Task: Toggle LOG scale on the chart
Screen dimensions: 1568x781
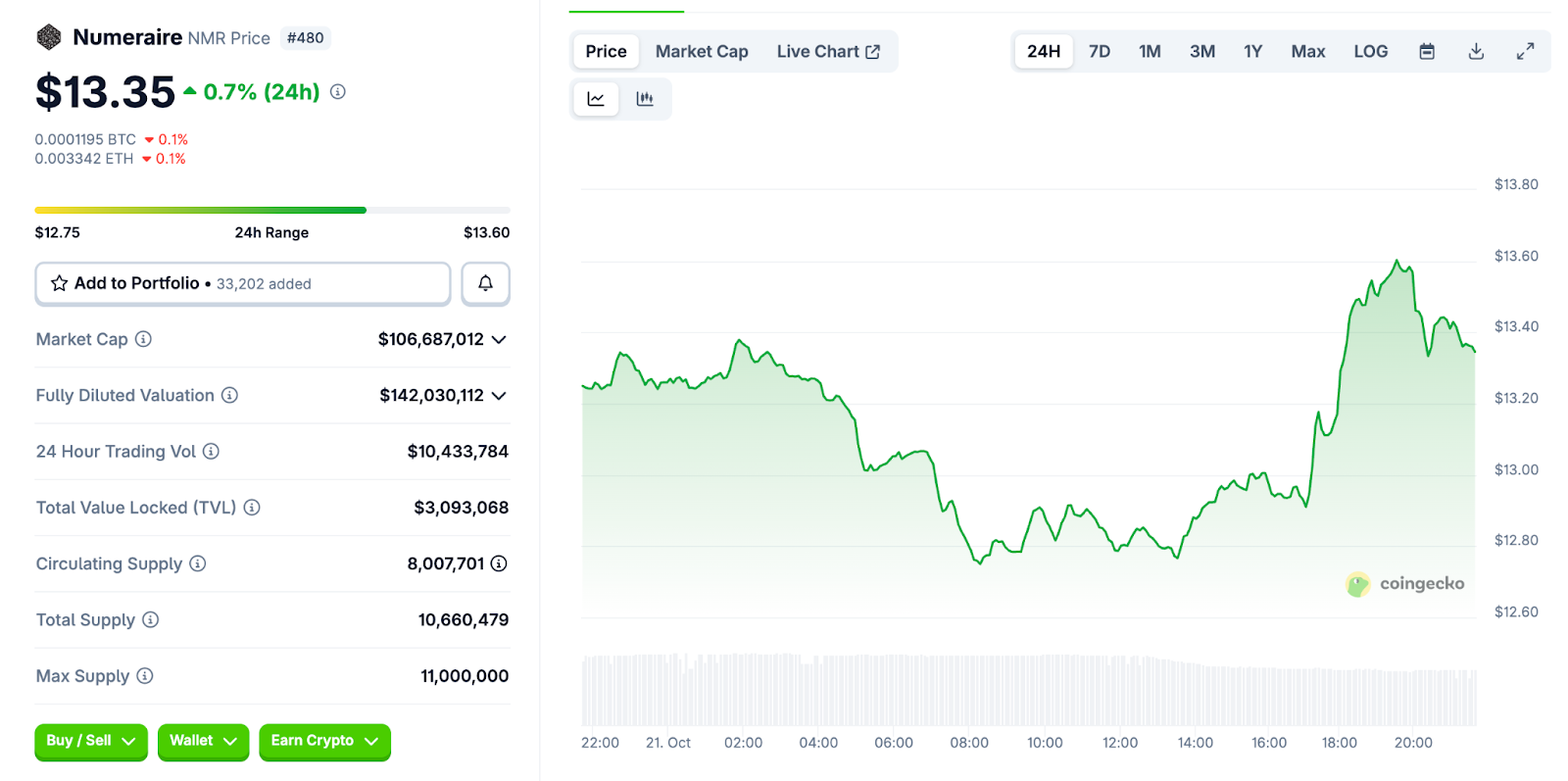Action: tap(1370, 52)
